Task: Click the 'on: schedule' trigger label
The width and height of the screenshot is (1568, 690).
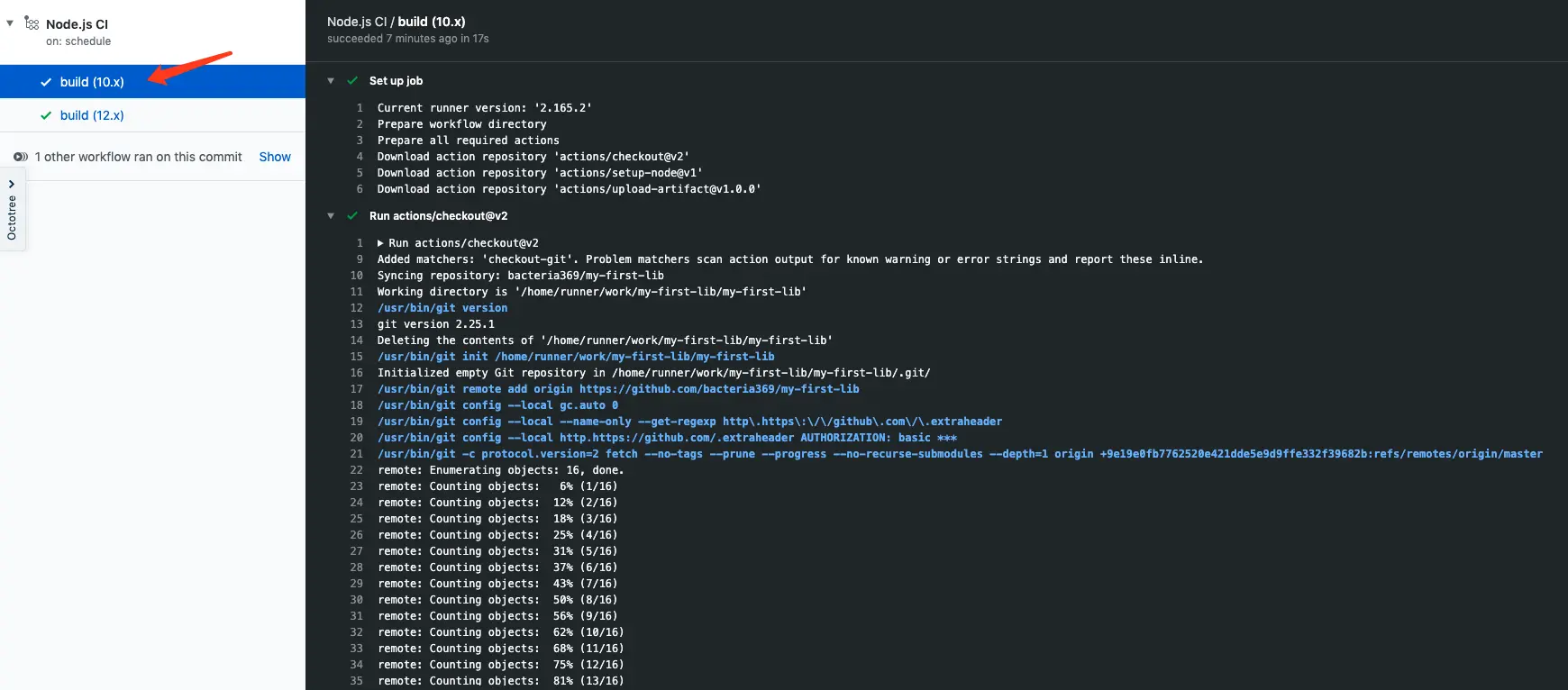Action: pos(78,41)
